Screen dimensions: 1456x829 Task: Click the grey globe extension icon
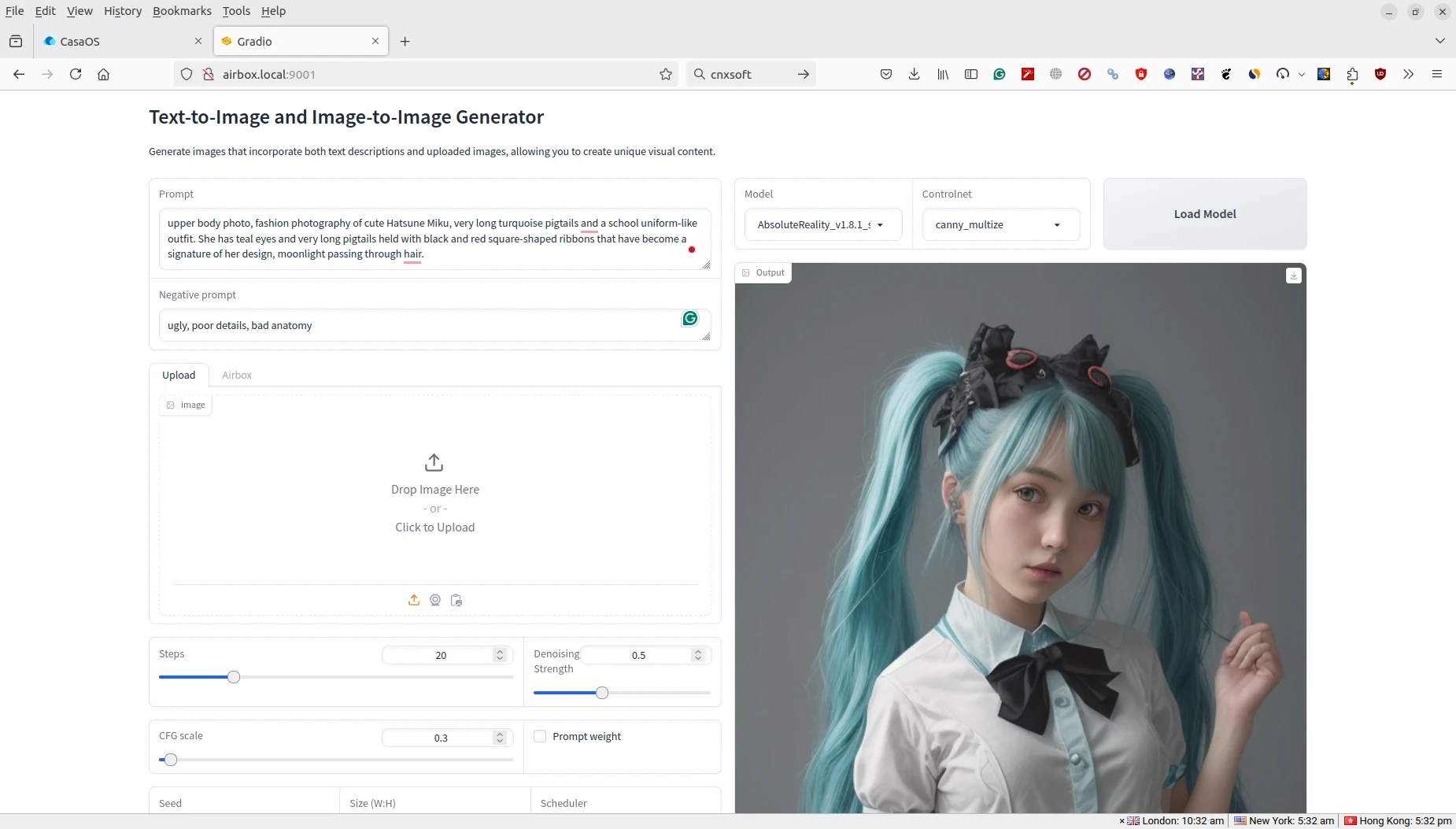[1056, 74]
